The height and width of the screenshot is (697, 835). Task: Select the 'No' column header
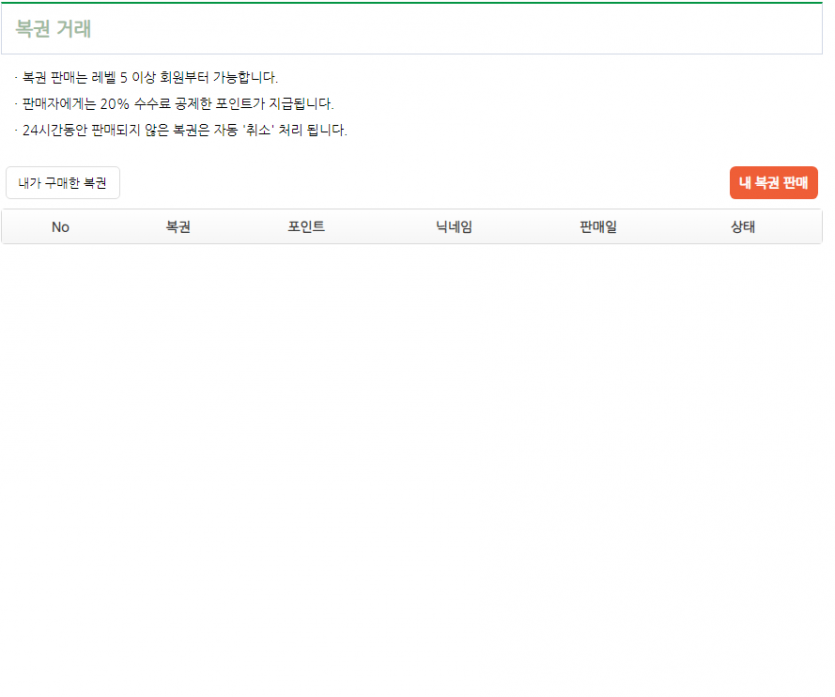(x=60, y=227)
